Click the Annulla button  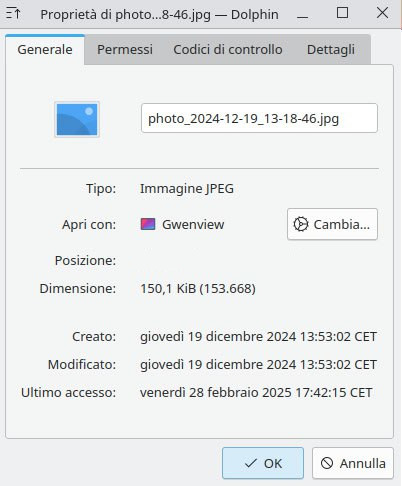[x=353, y=463]
